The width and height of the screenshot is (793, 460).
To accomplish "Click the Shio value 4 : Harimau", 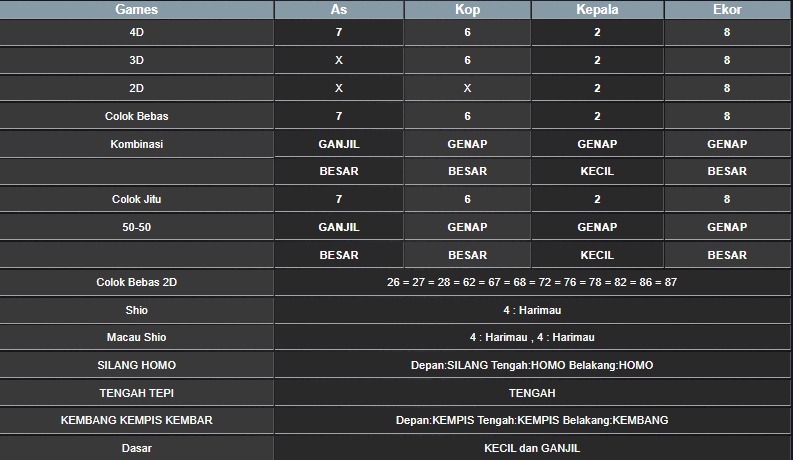I will 532,310.
